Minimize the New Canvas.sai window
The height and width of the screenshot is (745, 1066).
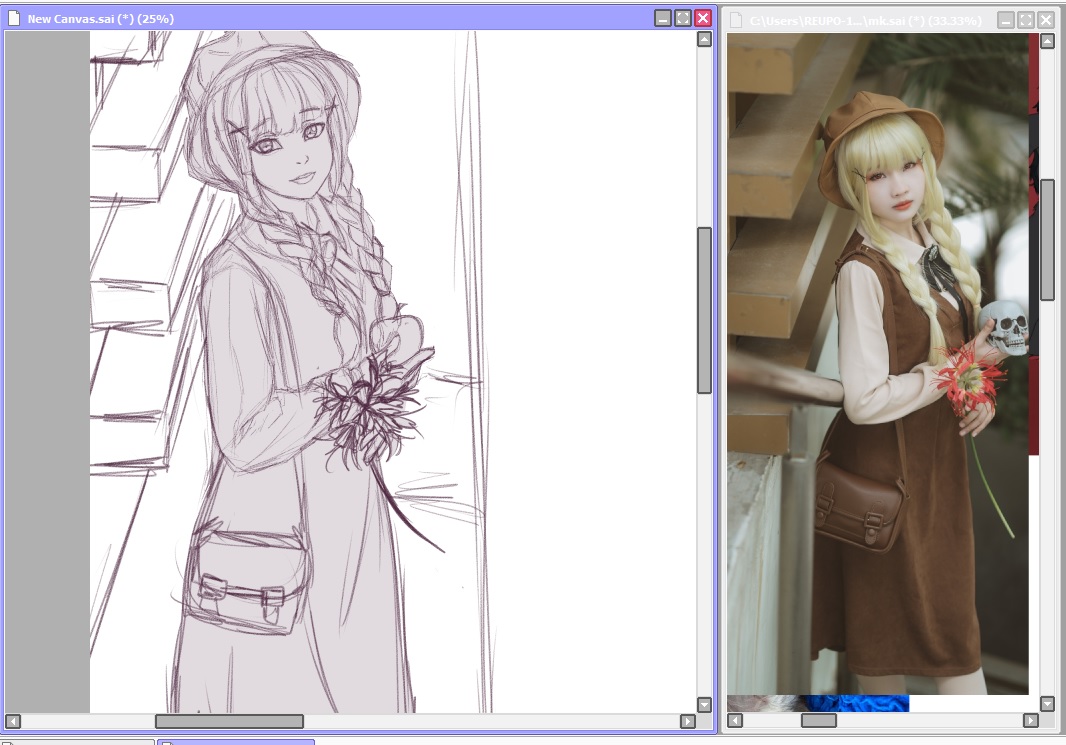point(663,18)
